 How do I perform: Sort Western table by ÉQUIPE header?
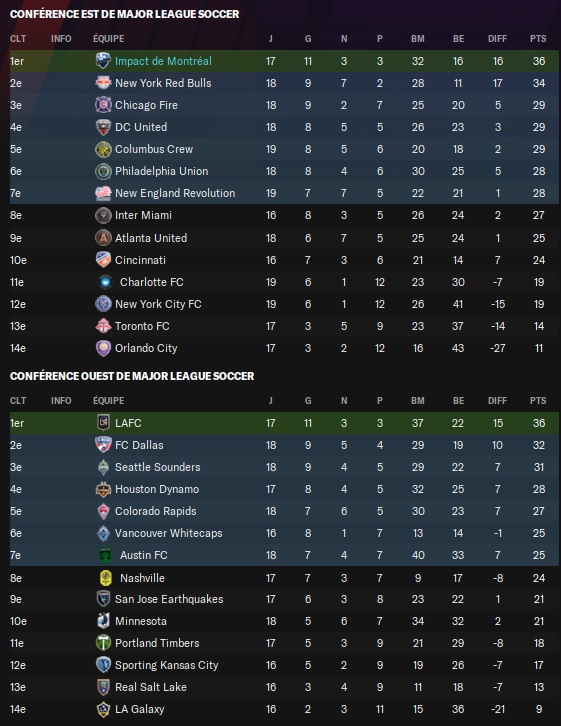(x=108, y=401)
